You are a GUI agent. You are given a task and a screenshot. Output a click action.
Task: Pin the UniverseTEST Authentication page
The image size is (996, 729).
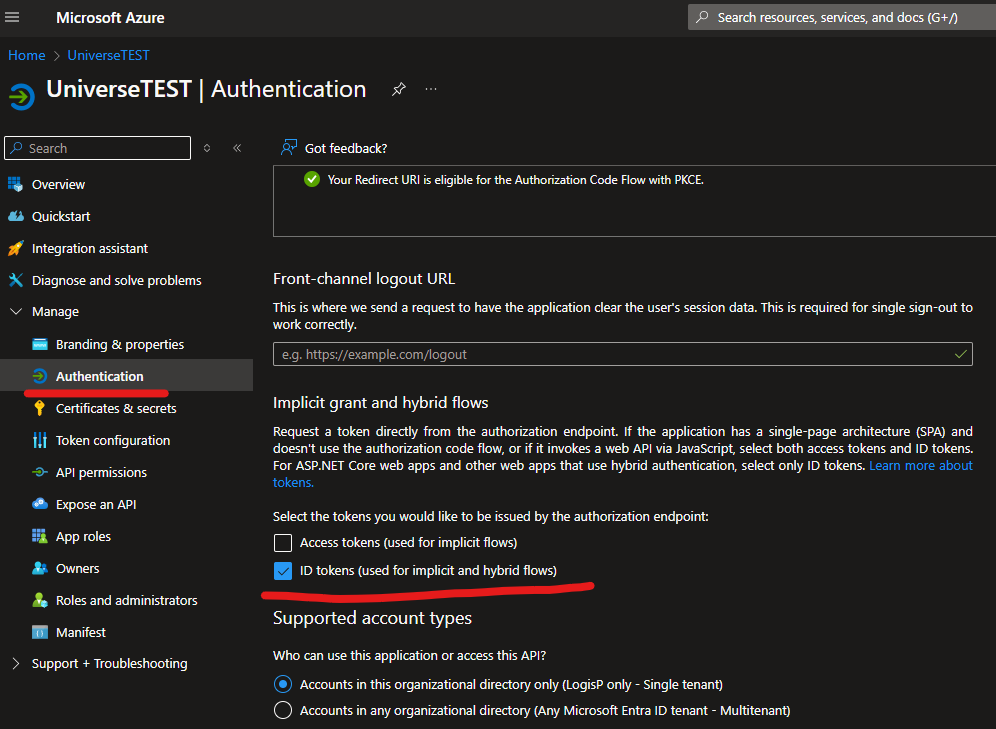[x=398, y=89]
